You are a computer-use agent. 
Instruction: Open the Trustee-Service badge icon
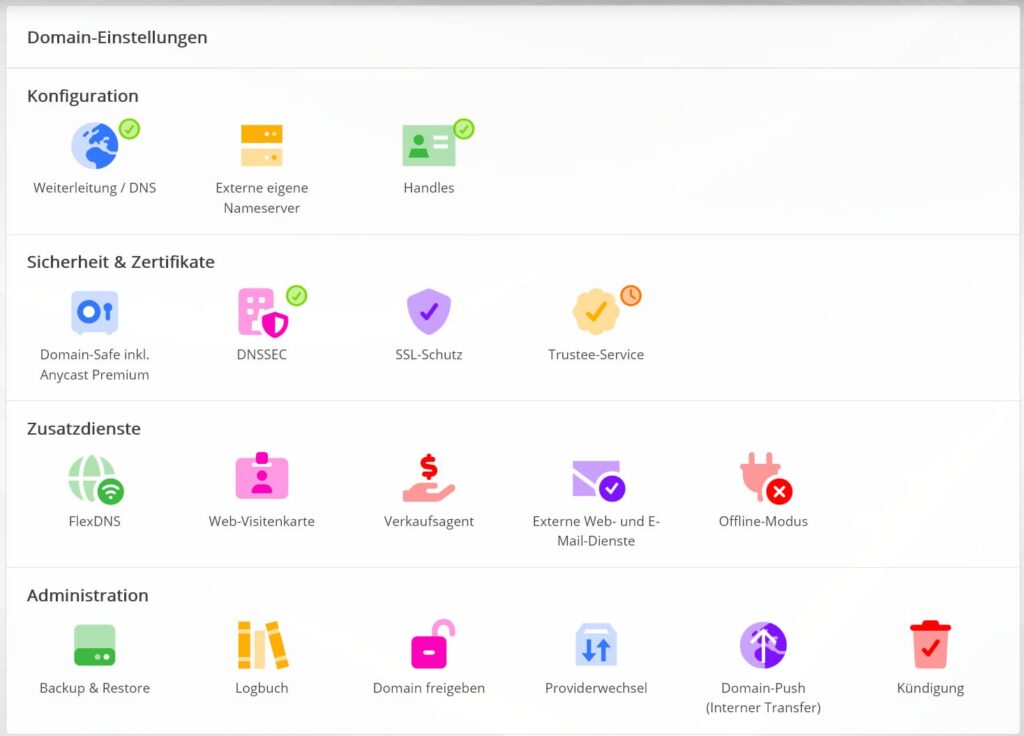(596, 312)
